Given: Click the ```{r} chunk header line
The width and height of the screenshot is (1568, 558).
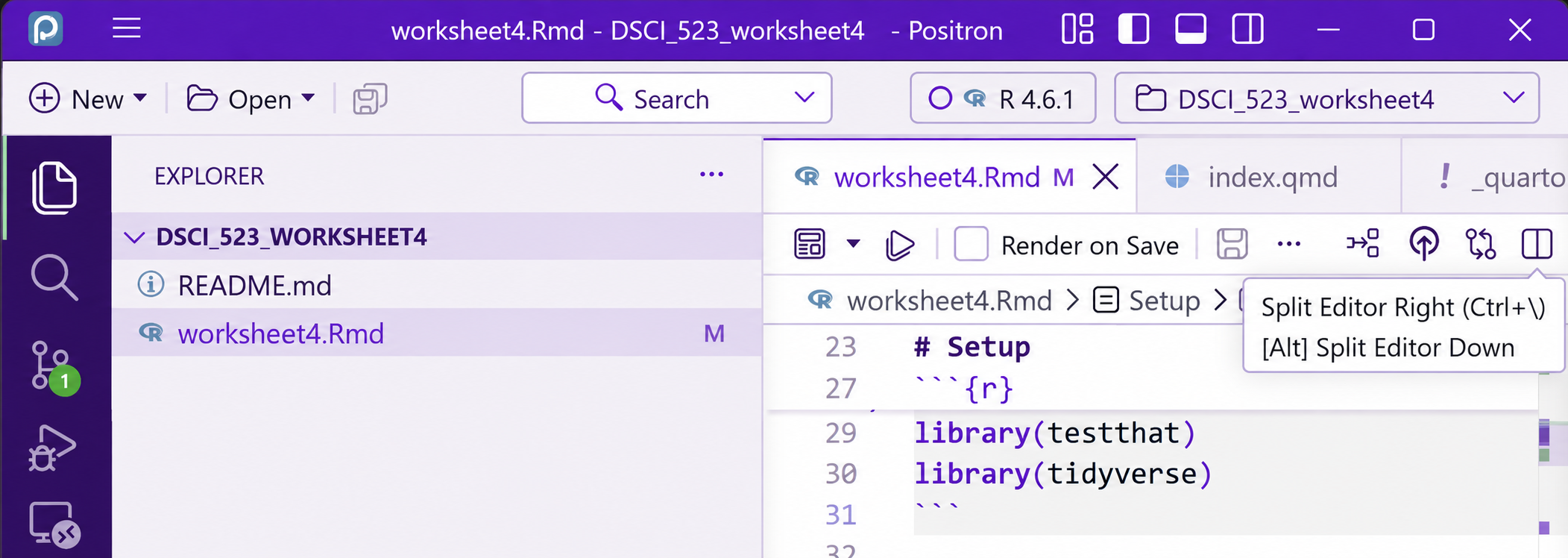Looking at the screenshot, I should (963, 389).
